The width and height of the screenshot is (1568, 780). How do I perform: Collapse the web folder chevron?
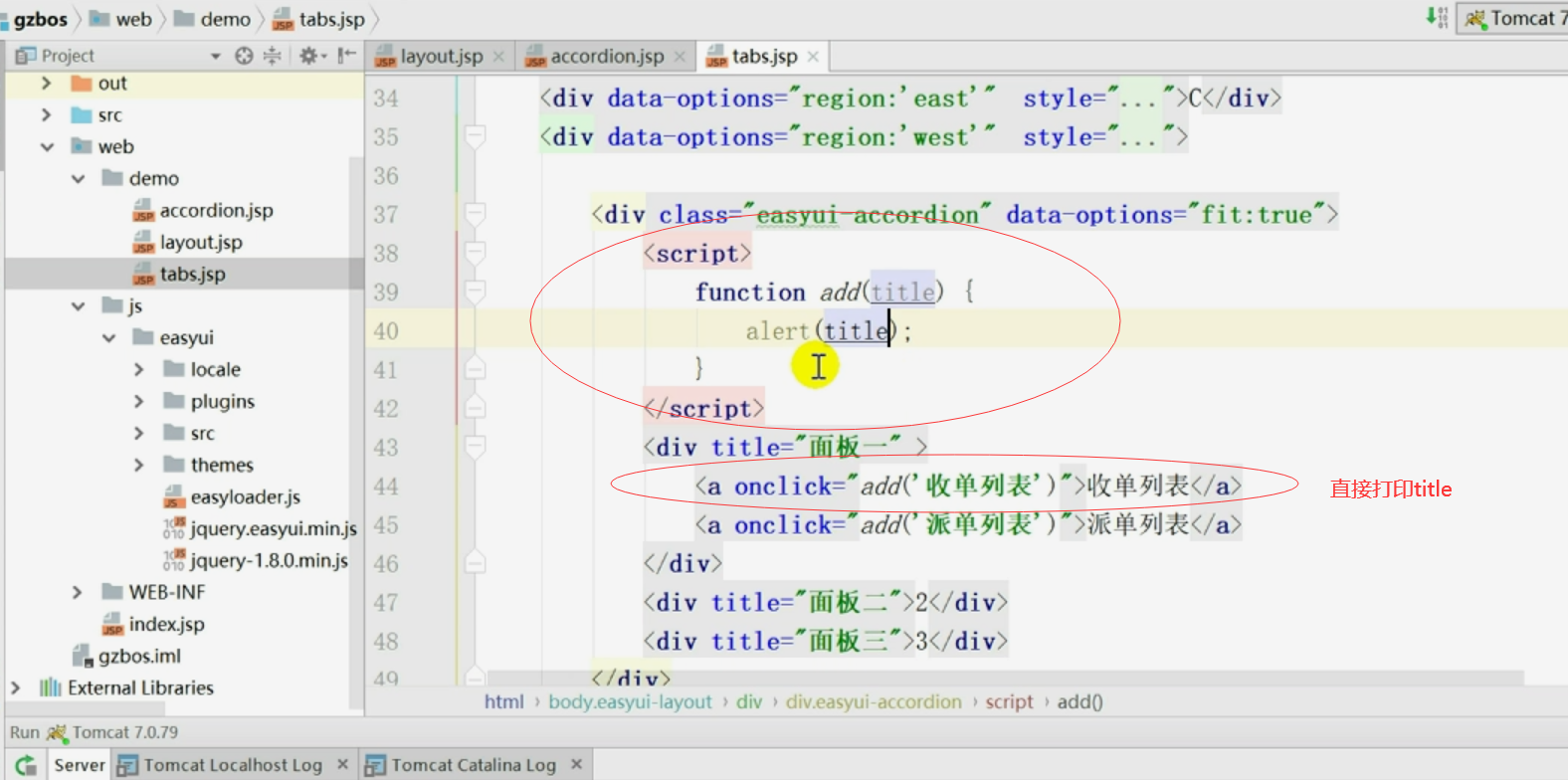(x=46, y=147)
